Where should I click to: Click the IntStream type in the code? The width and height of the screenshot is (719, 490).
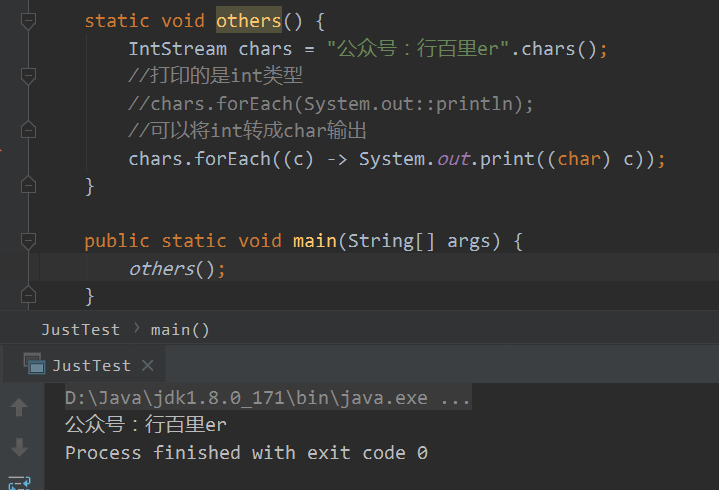[177, 49]
